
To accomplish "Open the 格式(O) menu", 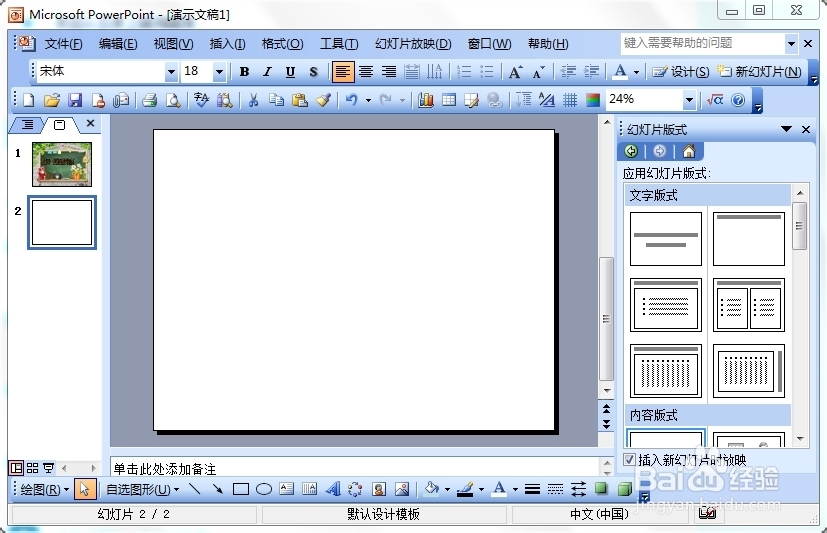I will (x=283, y=44).
